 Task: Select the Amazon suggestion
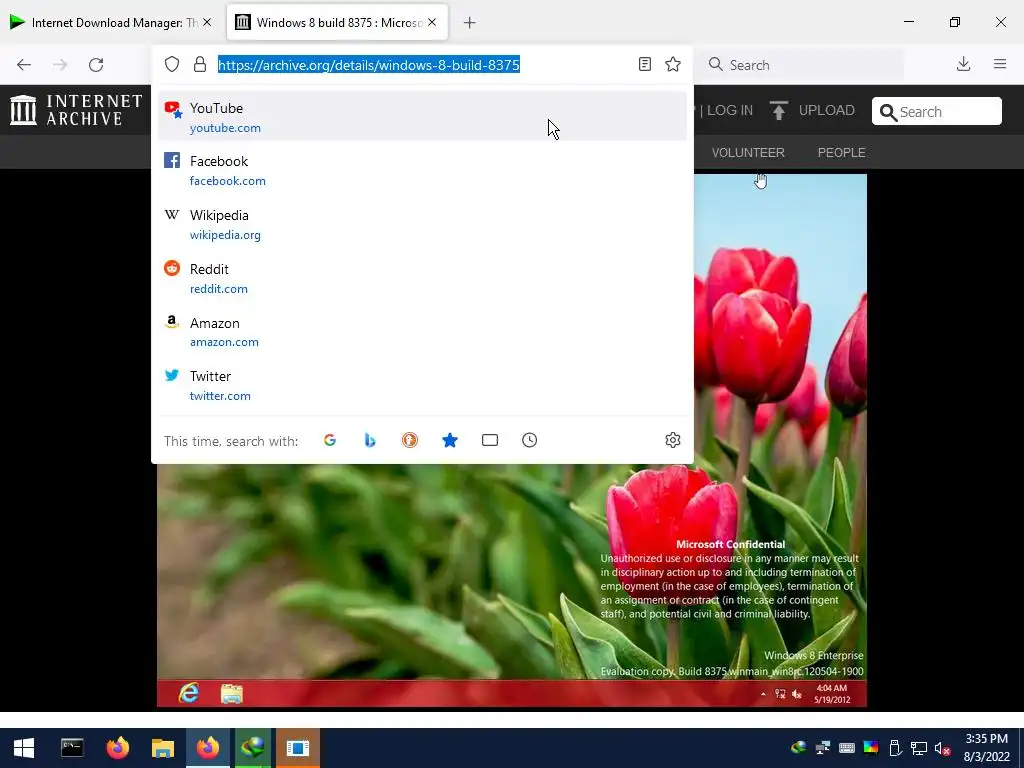coord(422,332)
